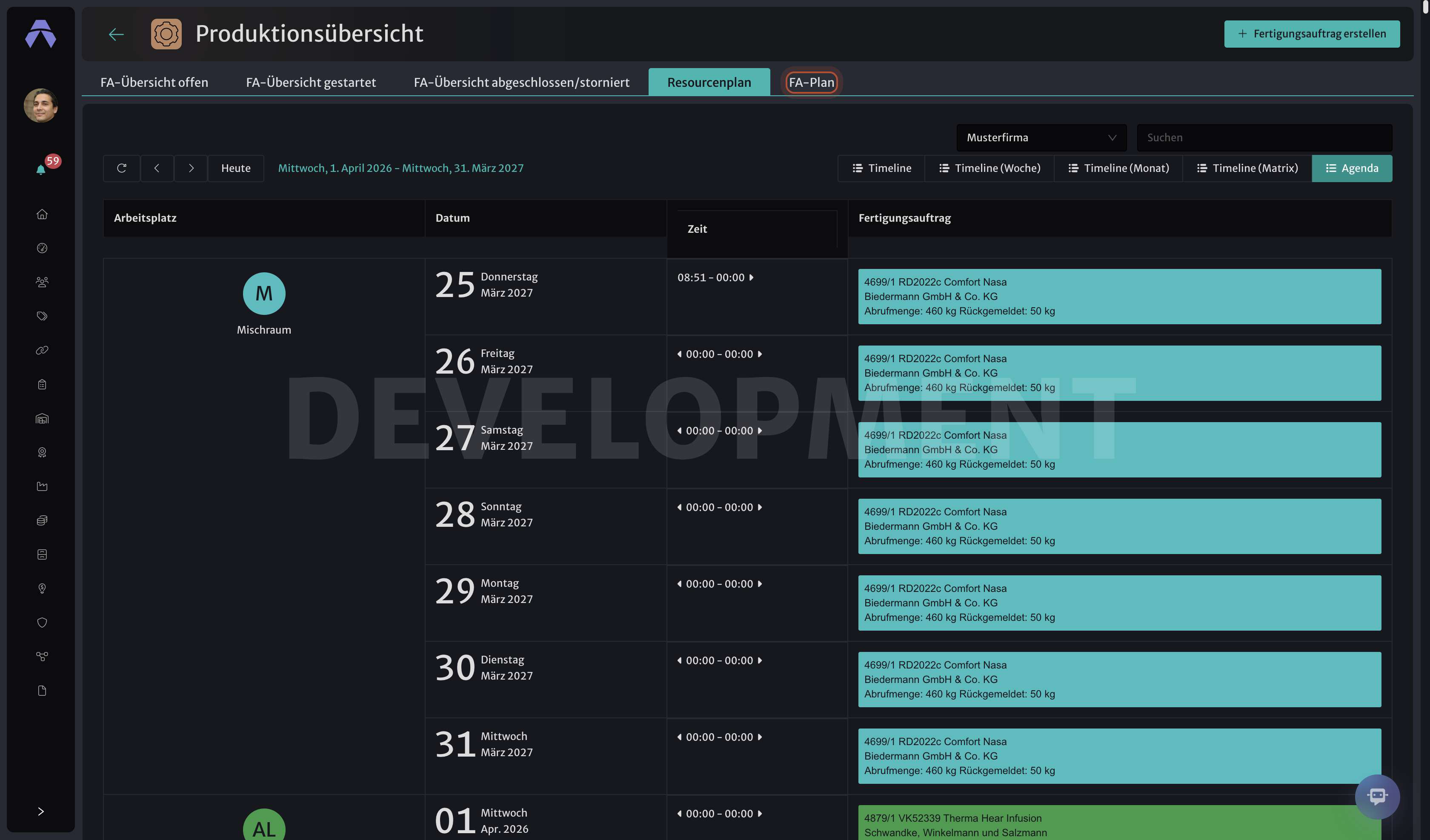The image size is (1430, 840).
Task: Go back with the arrow beside Produktionsübersicht
Action: (116, 34)
